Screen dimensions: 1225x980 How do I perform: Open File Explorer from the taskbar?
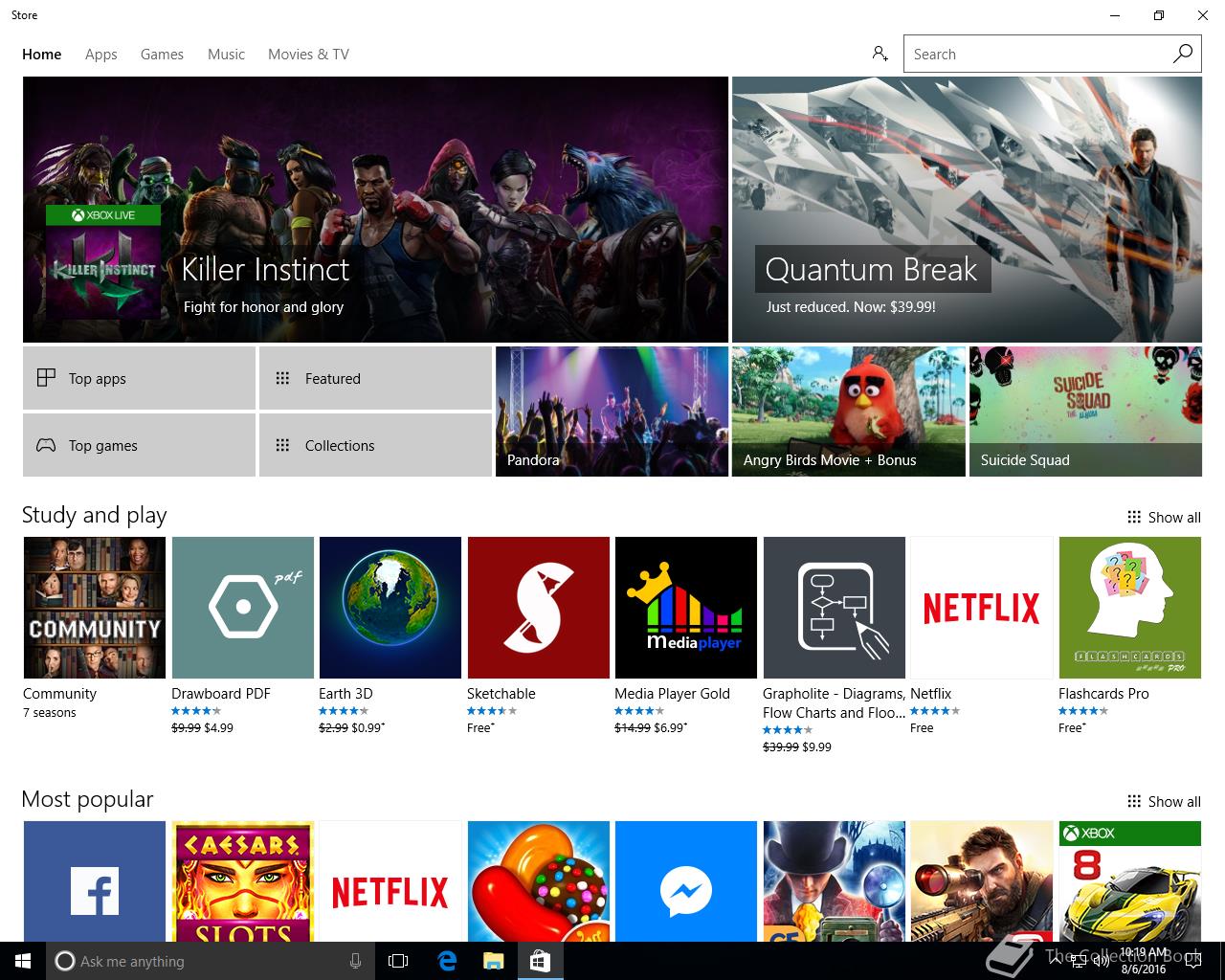click(x=493, y=961)
